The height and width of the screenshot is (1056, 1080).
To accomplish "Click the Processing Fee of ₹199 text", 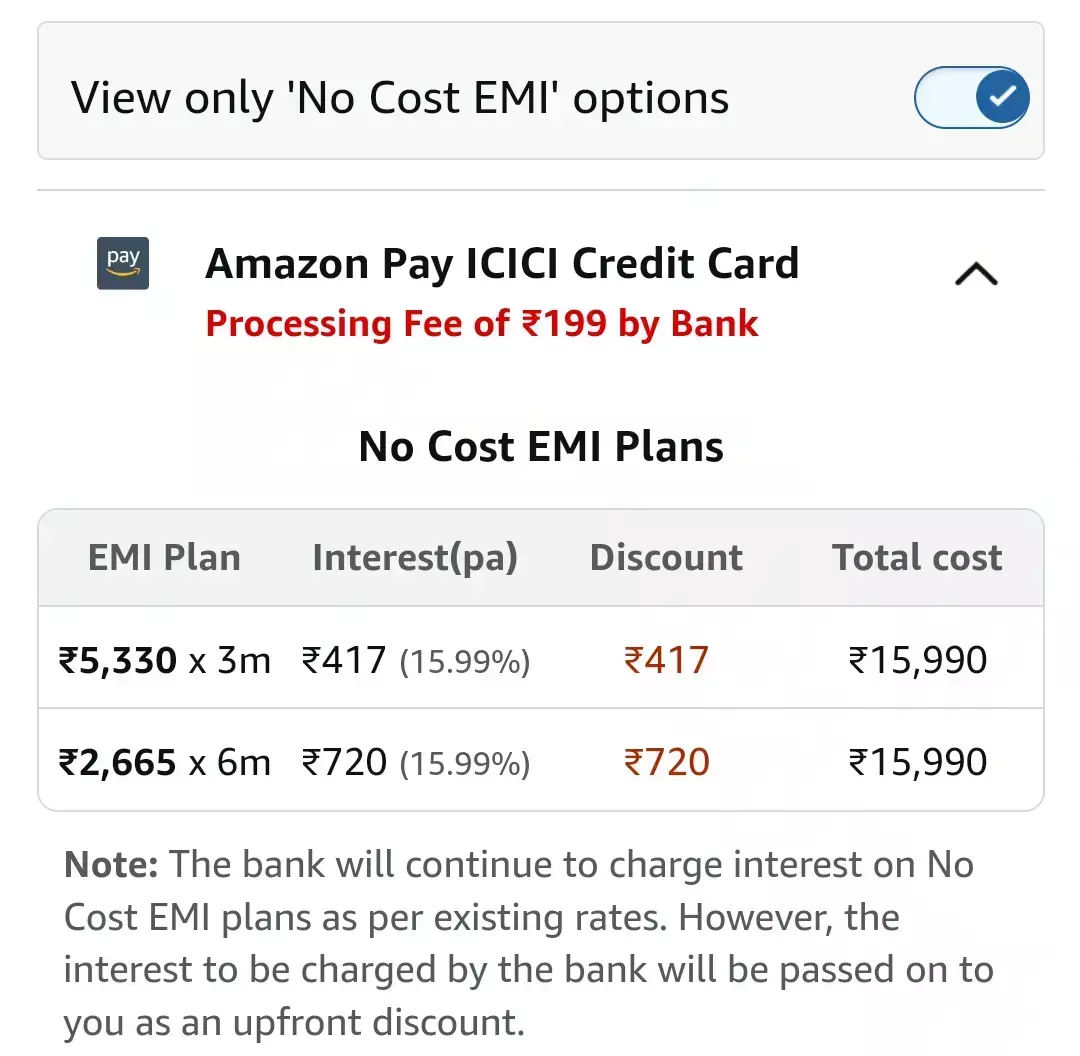I will click(482, 324).
